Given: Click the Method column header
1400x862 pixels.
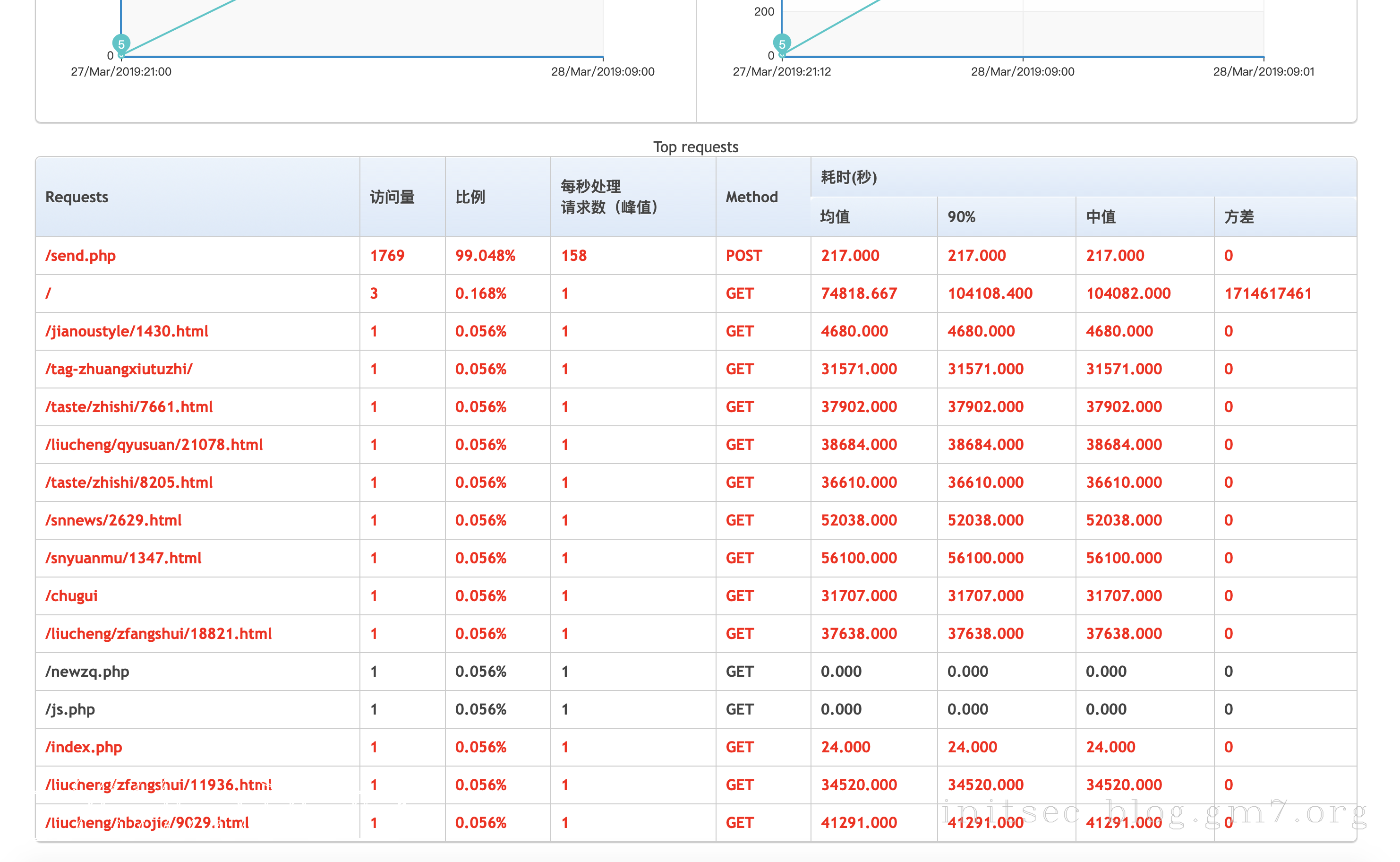Looking at the screenshot, I should [751, 197].
